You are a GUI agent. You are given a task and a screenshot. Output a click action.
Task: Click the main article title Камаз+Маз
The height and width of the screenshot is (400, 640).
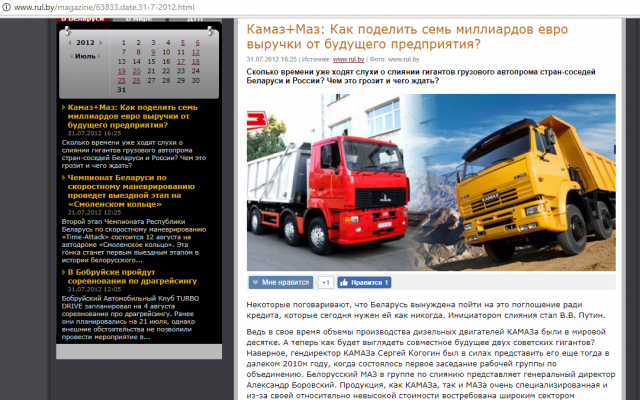407,36
